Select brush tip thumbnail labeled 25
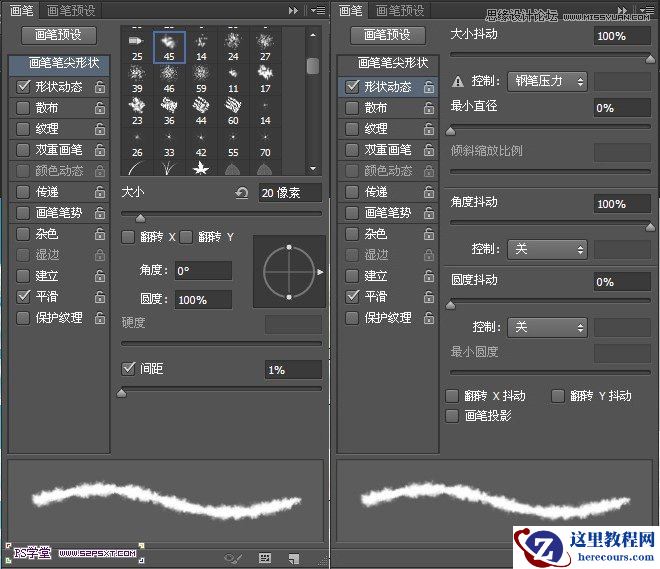Viewport: 660px width, 569px height. 137,47
